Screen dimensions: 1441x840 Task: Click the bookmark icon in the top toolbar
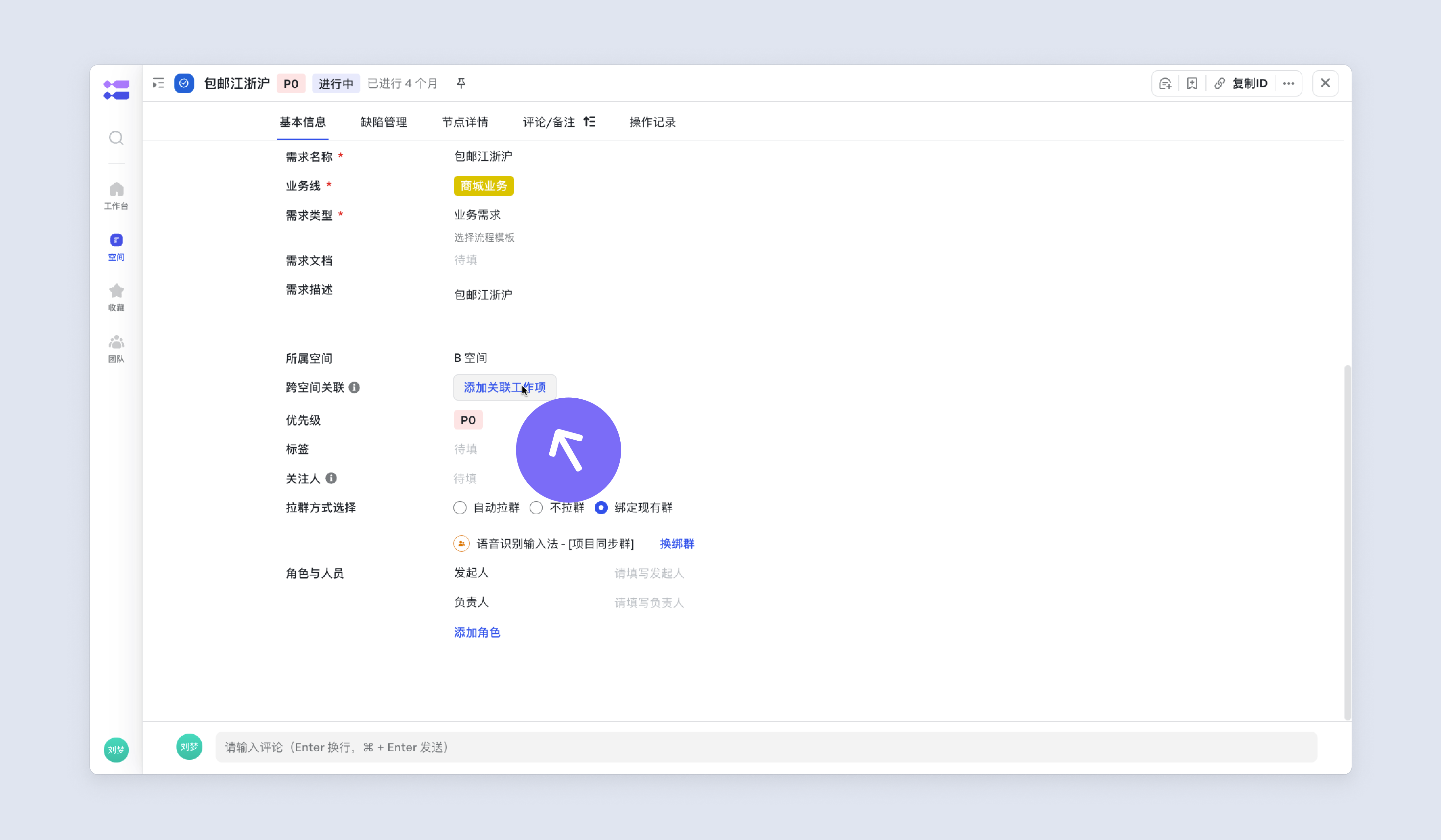1192,83
